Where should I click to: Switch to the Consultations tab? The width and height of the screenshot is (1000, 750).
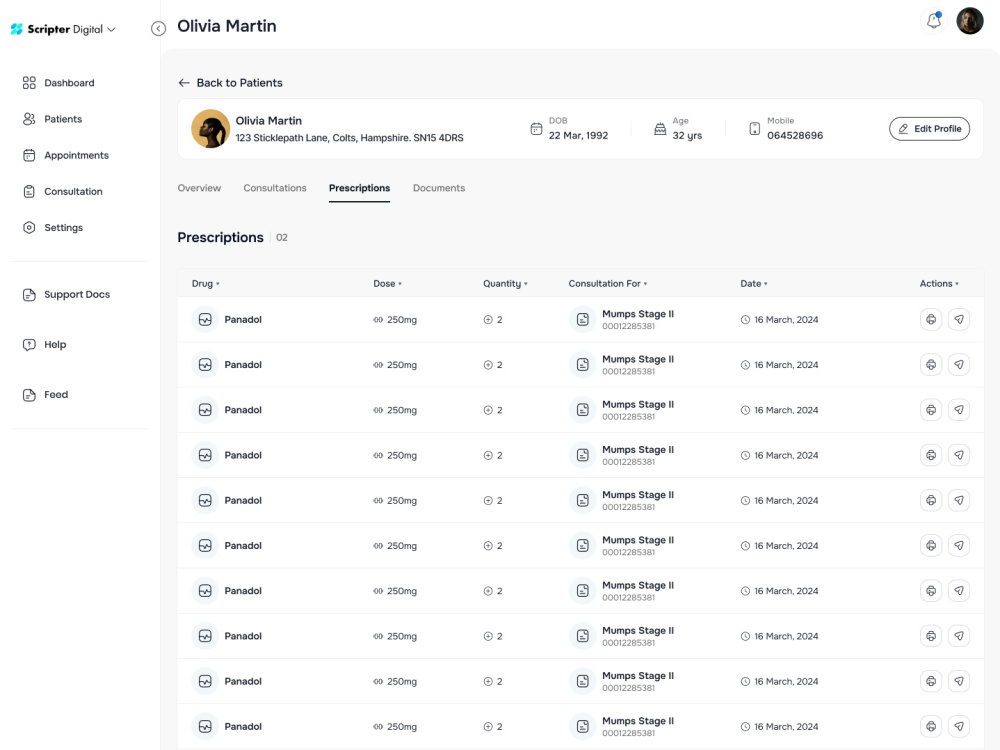click(275, 188)
